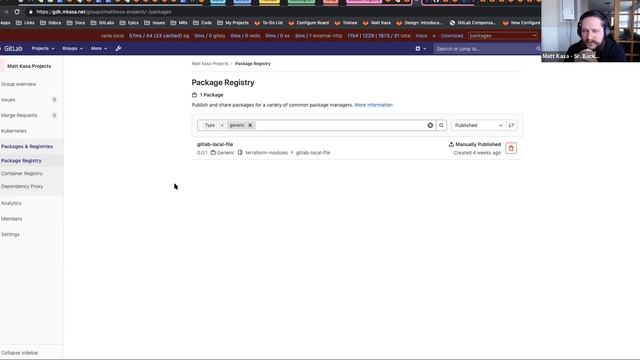This screenshot has width=640, height=360.
Task: Select Dependency Proxy in the sidebar
Action: (x=22, y=186)
